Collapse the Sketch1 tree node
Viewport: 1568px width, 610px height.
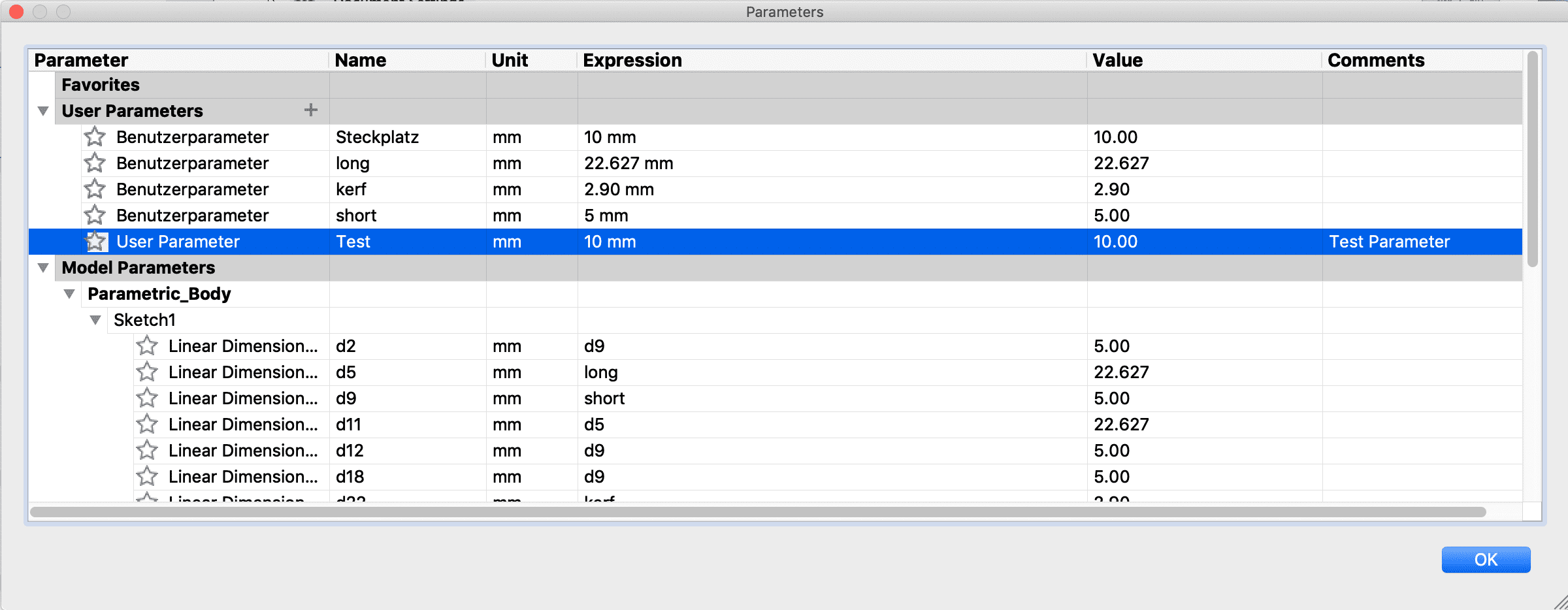[95, 320]
